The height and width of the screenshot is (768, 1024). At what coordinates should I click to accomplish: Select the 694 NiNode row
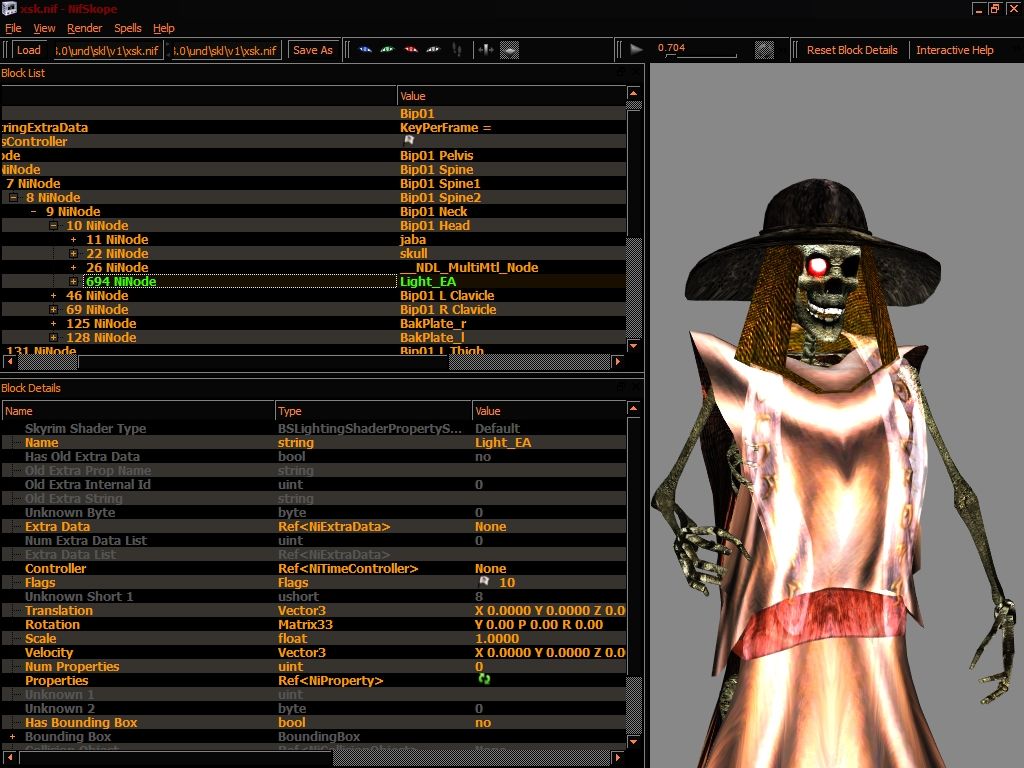(313, 281)
